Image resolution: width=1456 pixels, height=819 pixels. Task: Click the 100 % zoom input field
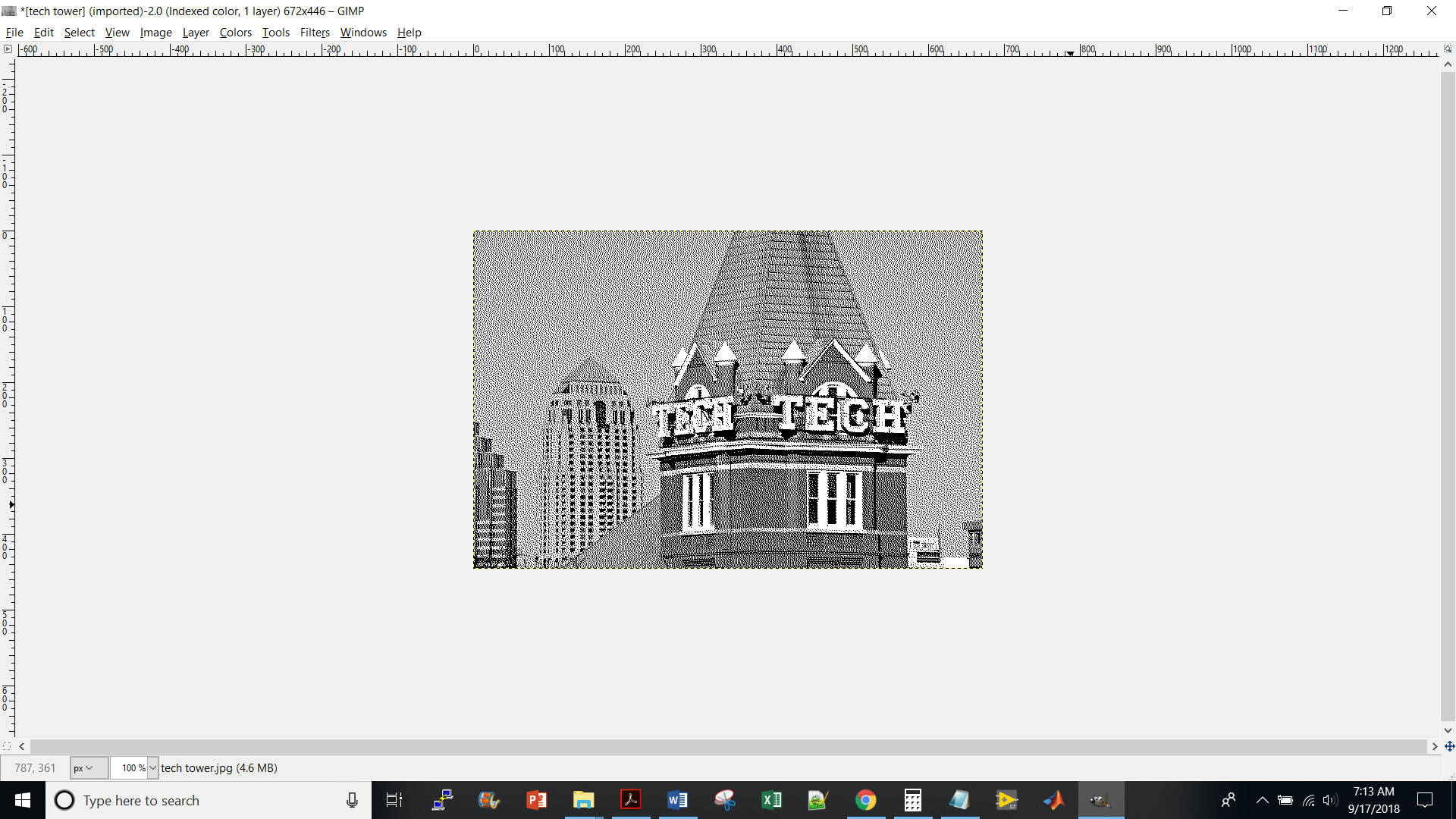pos(129,768)
